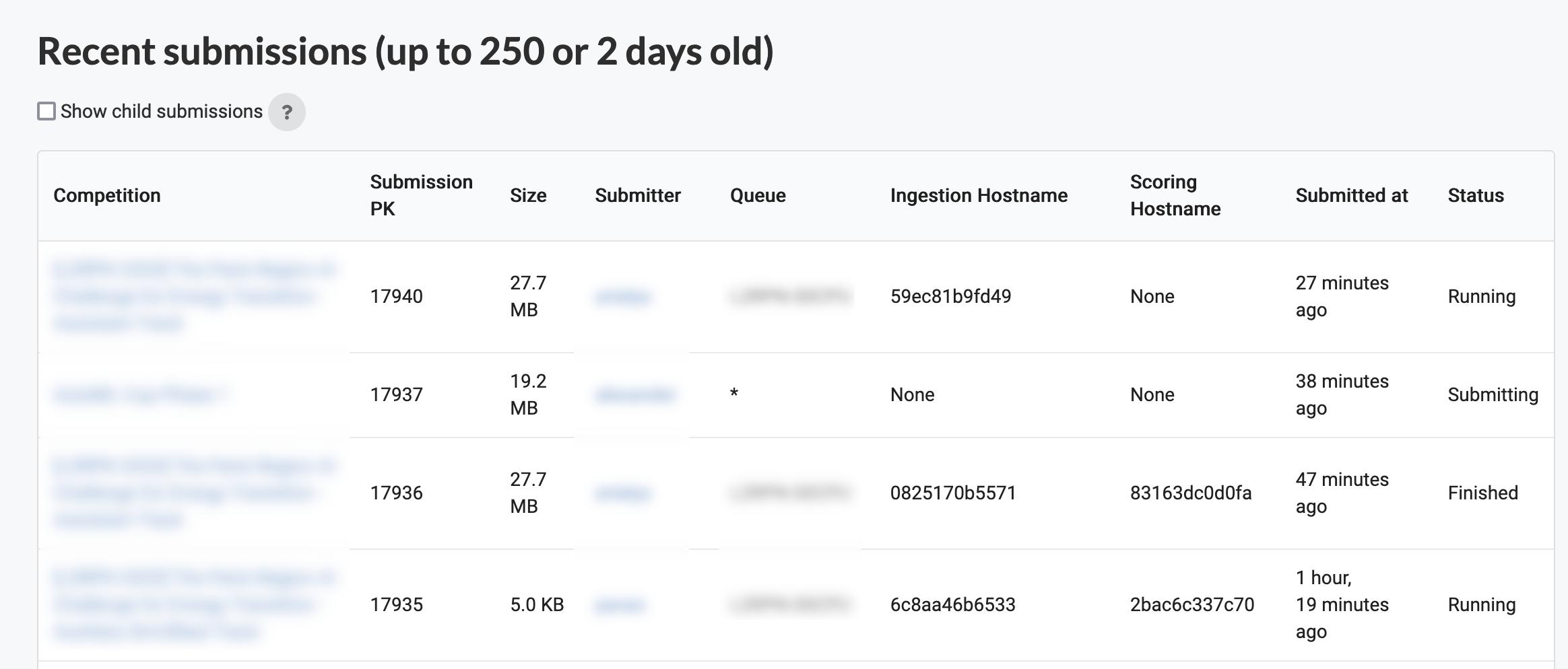
Task: Click the Scoring Hostname column header
Action: 1175,195
